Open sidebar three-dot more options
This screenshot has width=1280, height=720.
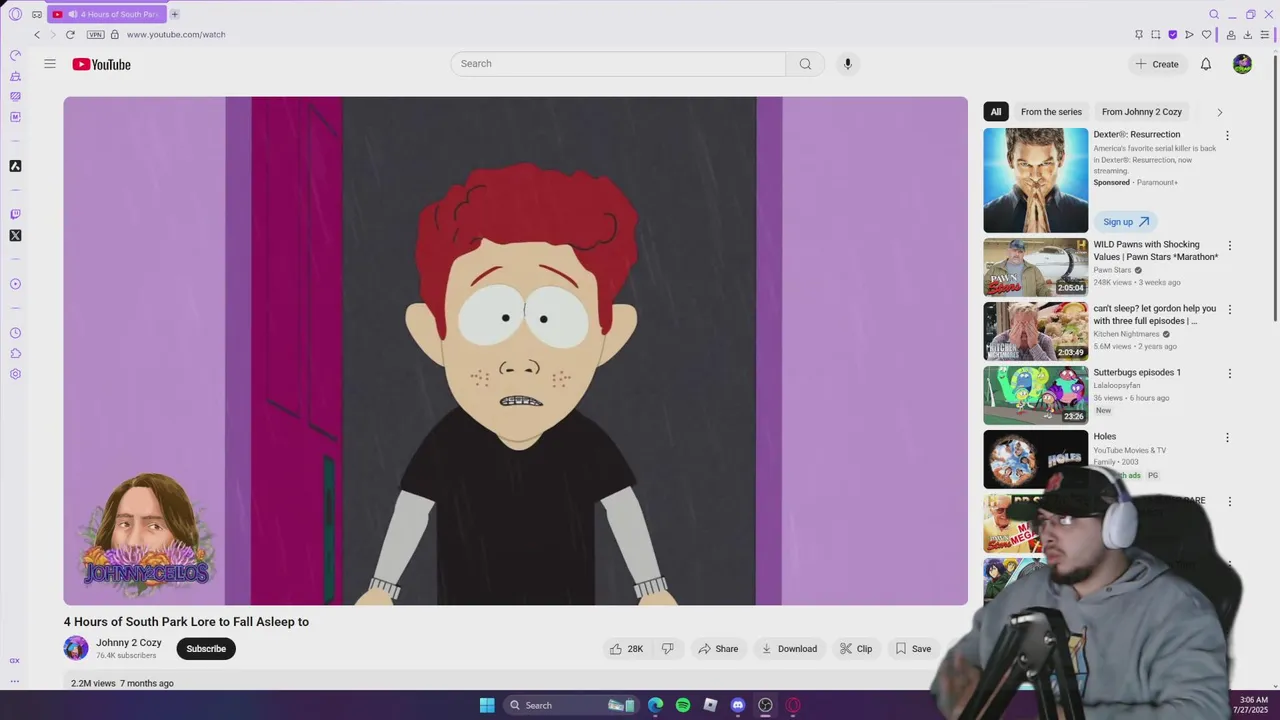pos(15,681)
